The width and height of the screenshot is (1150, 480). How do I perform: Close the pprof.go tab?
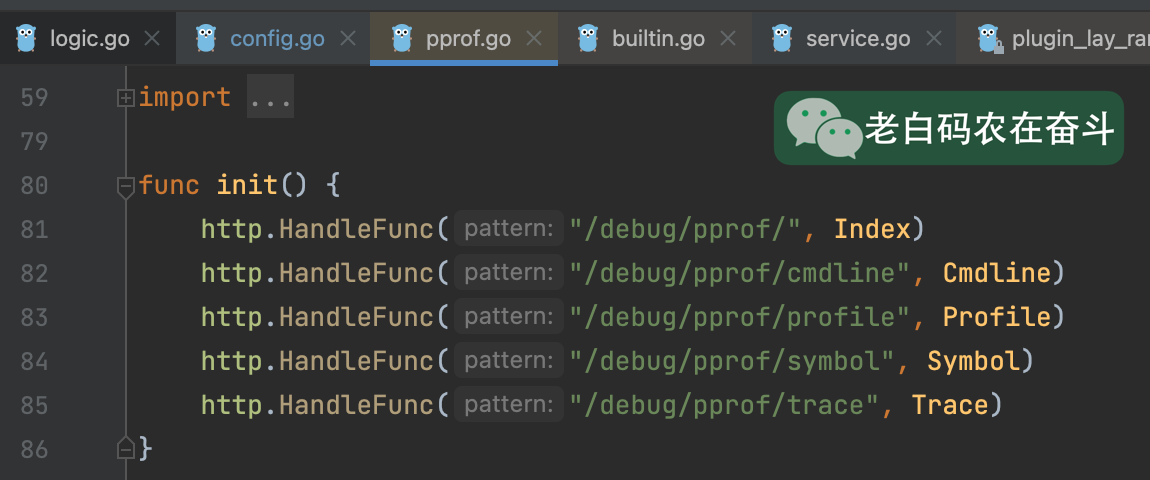tap(534, 39)
